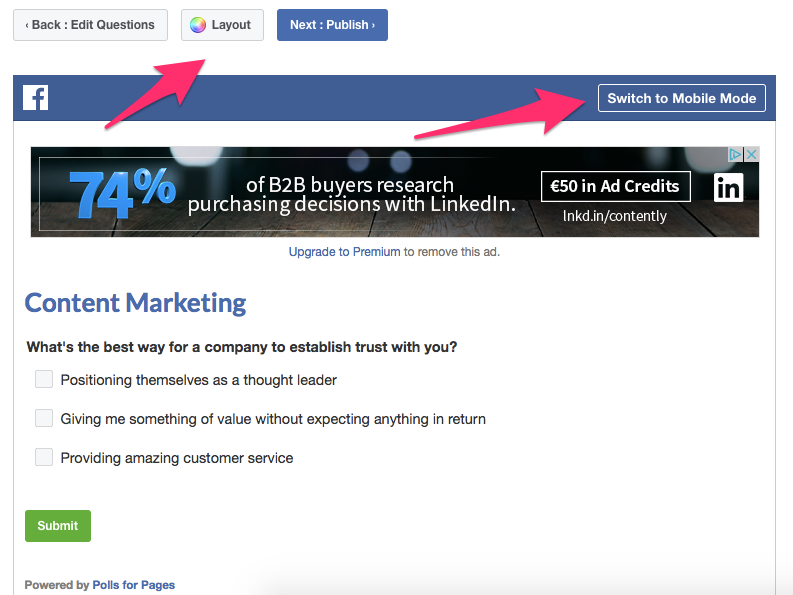Click the 74% LinkedIn banner ad
Screen dimensions: 793x595
[x=394, y=192]
